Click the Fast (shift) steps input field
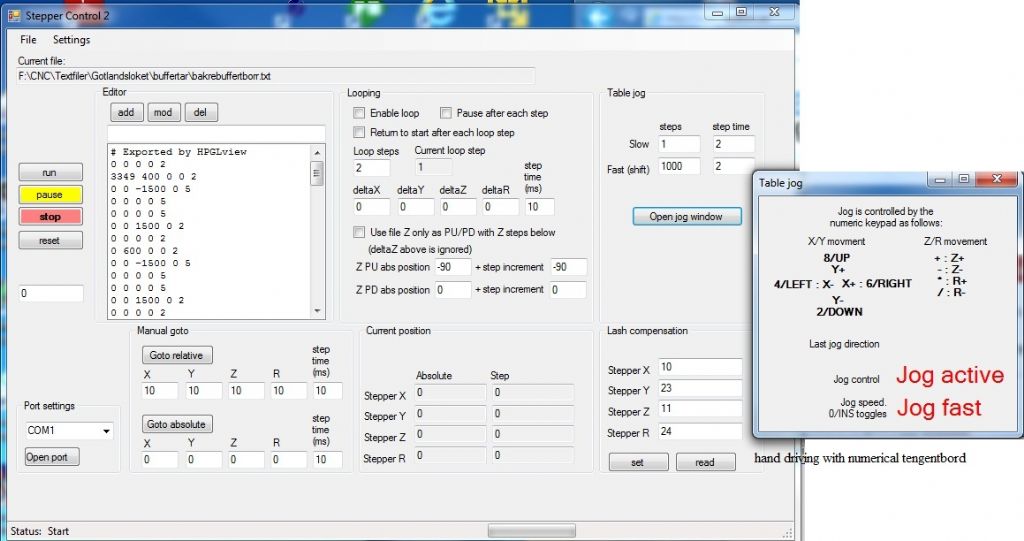Image resolution: width=1024 pixels, height=541 pixels. click(679, 167)
